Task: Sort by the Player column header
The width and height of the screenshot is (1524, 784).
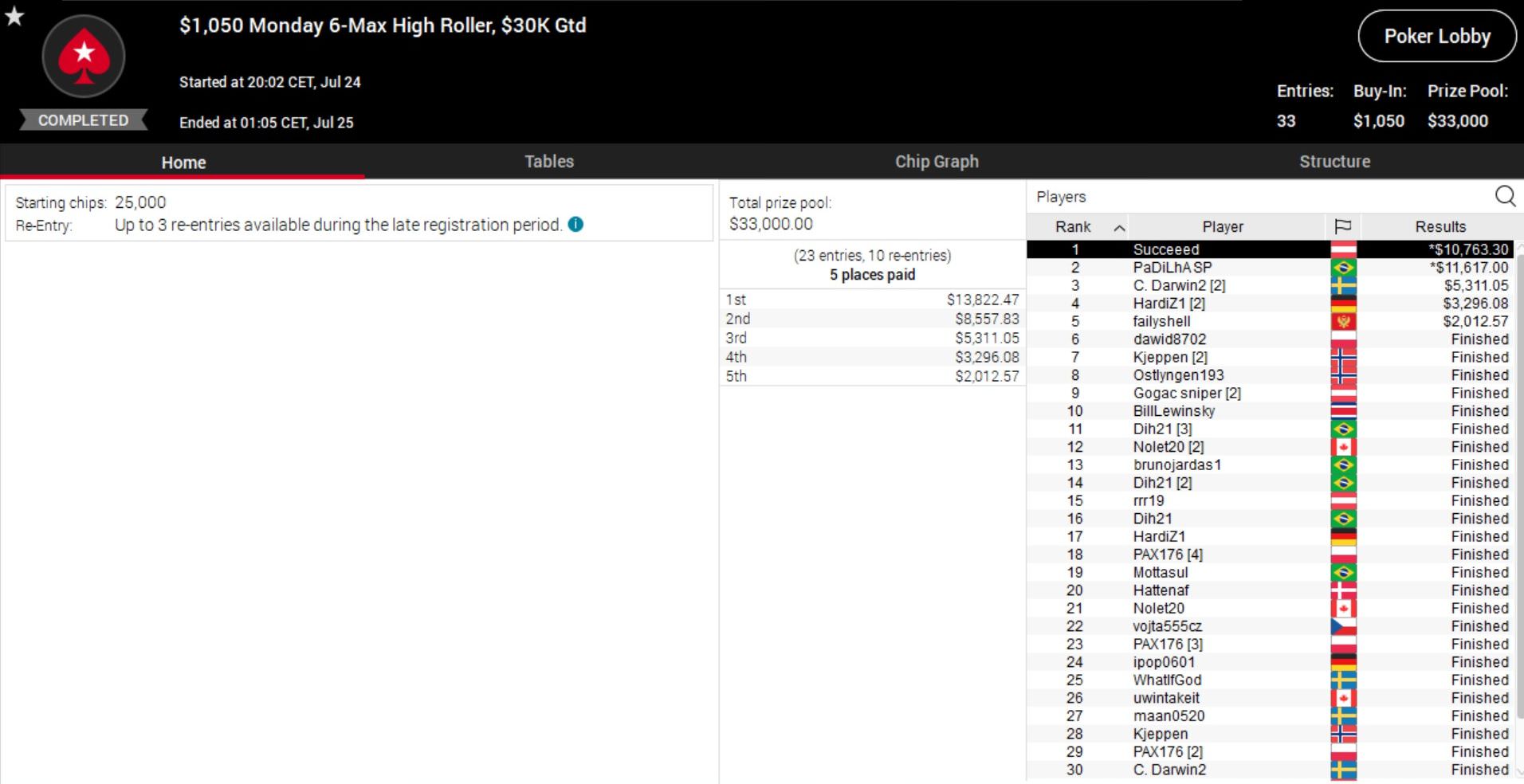Action: [x=1223, y=227]
